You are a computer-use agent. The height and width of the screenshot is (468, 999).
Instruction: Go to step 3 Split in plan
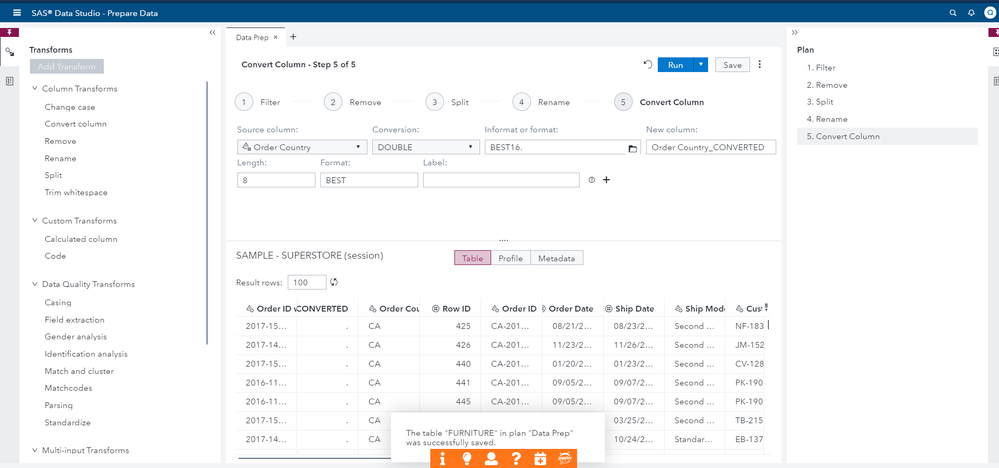(x=825, y=102)
